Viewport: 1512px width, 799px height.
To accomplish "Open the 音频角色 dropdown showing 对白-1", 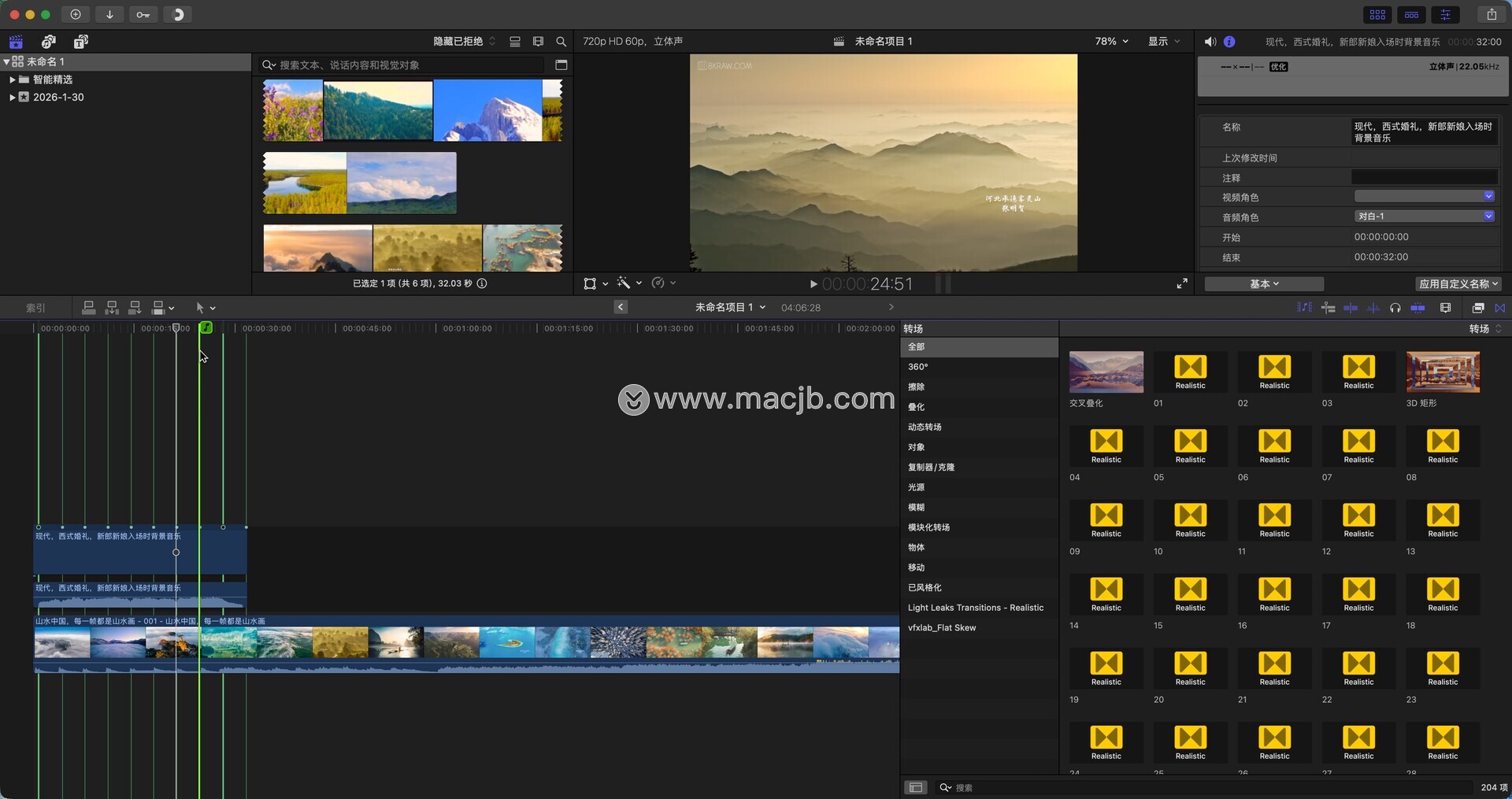I will point(1424,216).
